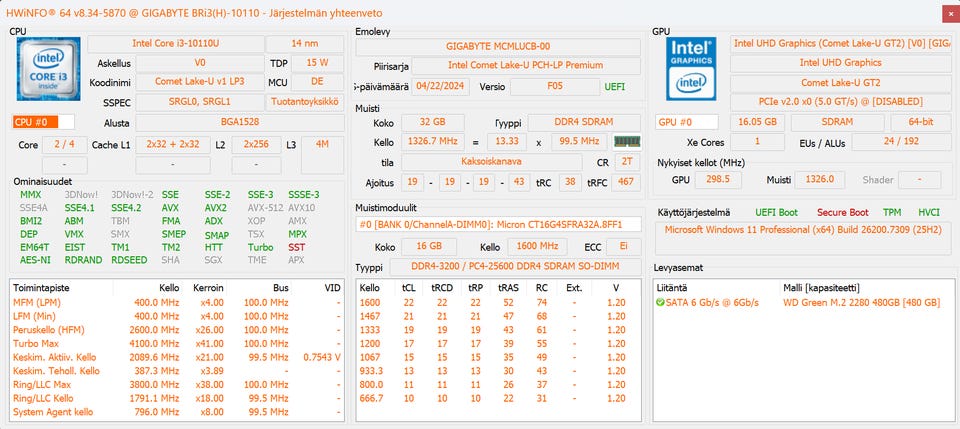Click the green UEFI label beside the BIOS version
The height and width of the screenshot is (429, 960).
tap(615, 87)
